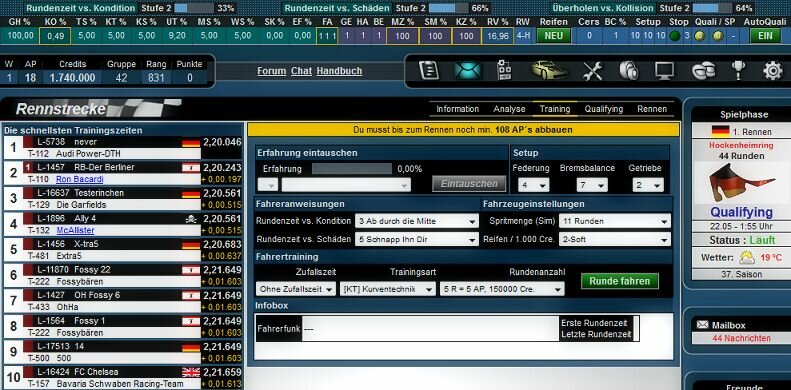Viewport: 791px width, 390px height.
Task: Open the Handbuch link
Action: coord(340,71)
